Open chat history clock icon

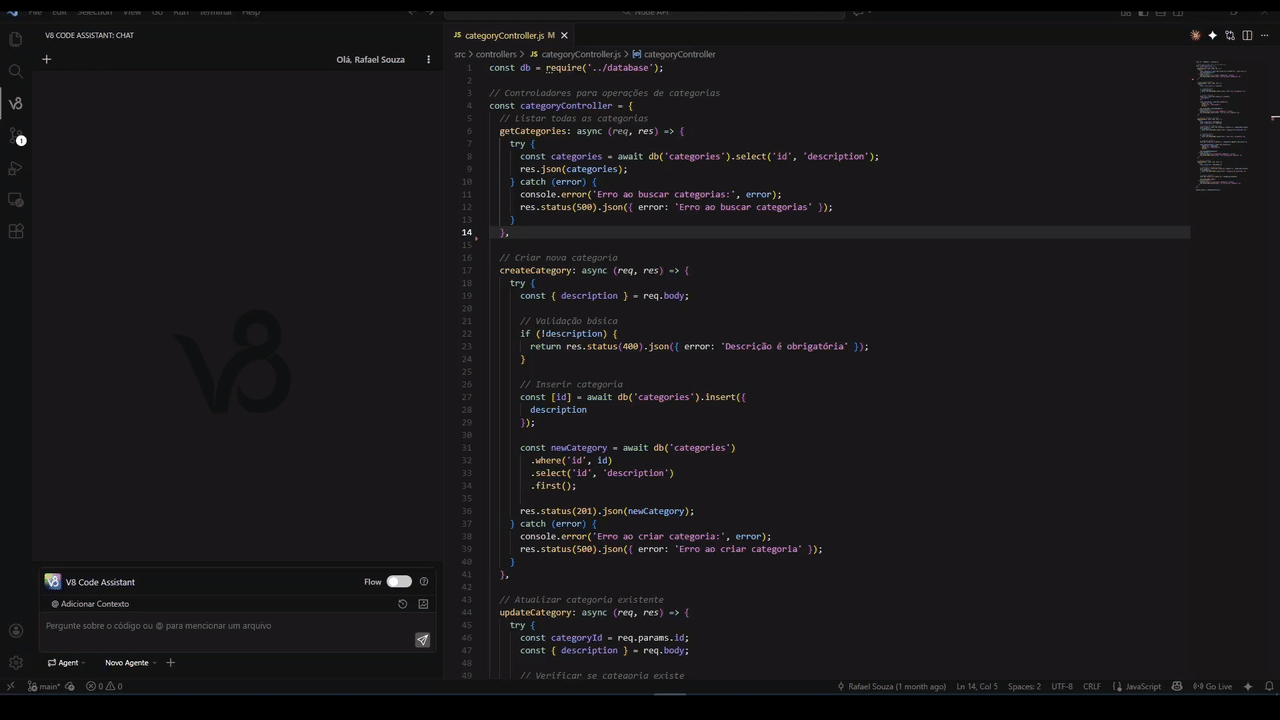click(x=402, y=604)
